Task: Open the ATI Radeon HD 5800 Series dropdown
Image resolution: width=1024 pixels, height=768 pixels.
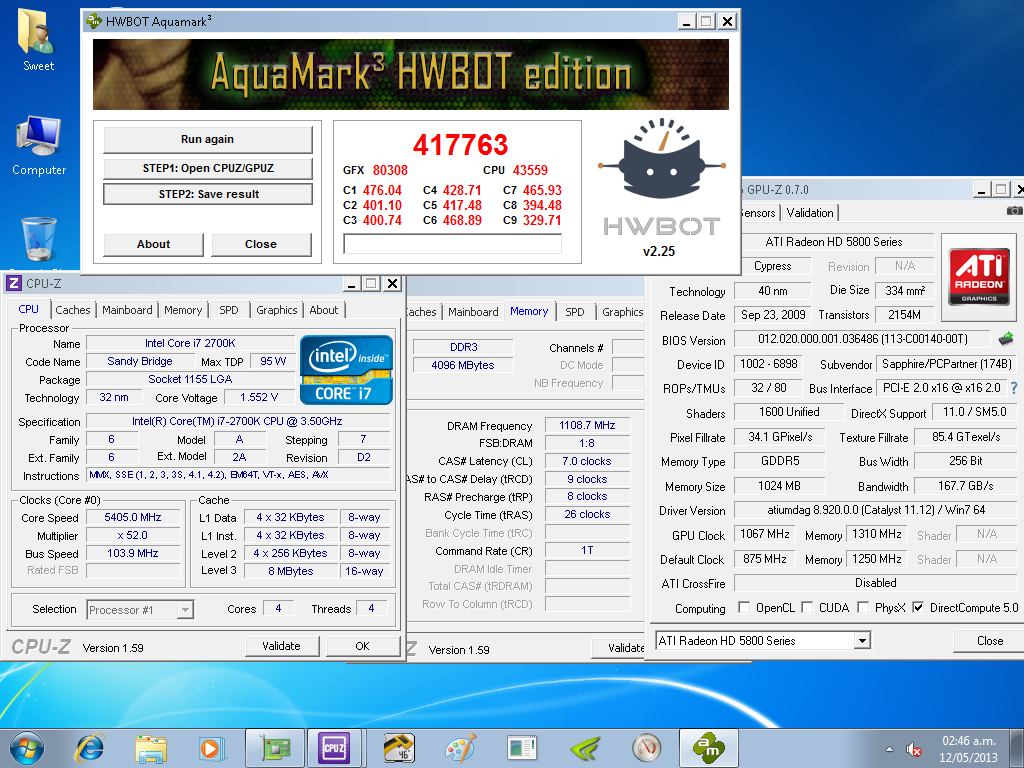Action: 763,641
